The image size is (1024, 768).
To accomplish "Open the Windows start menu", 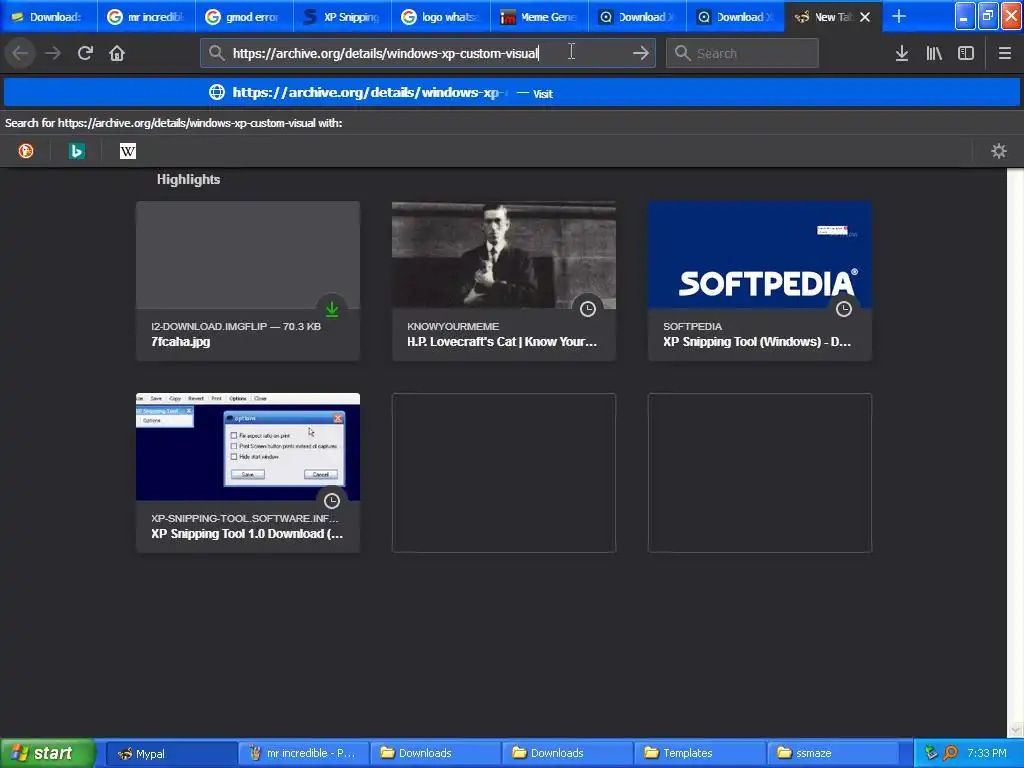I will point(48,753).
